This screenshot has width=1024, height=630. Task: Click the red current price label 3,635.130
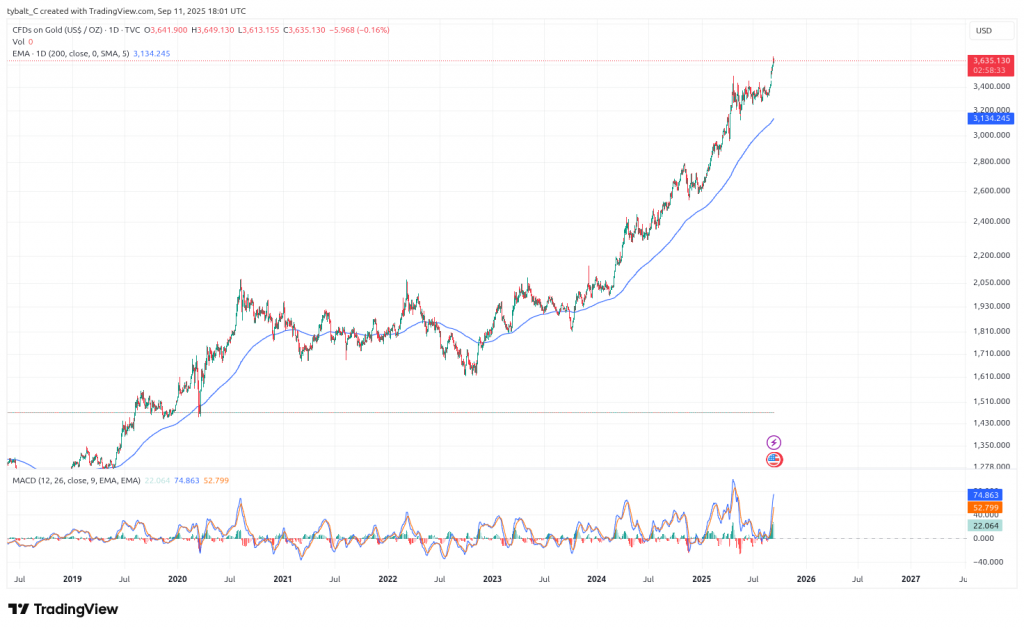[x=991, y=61]
